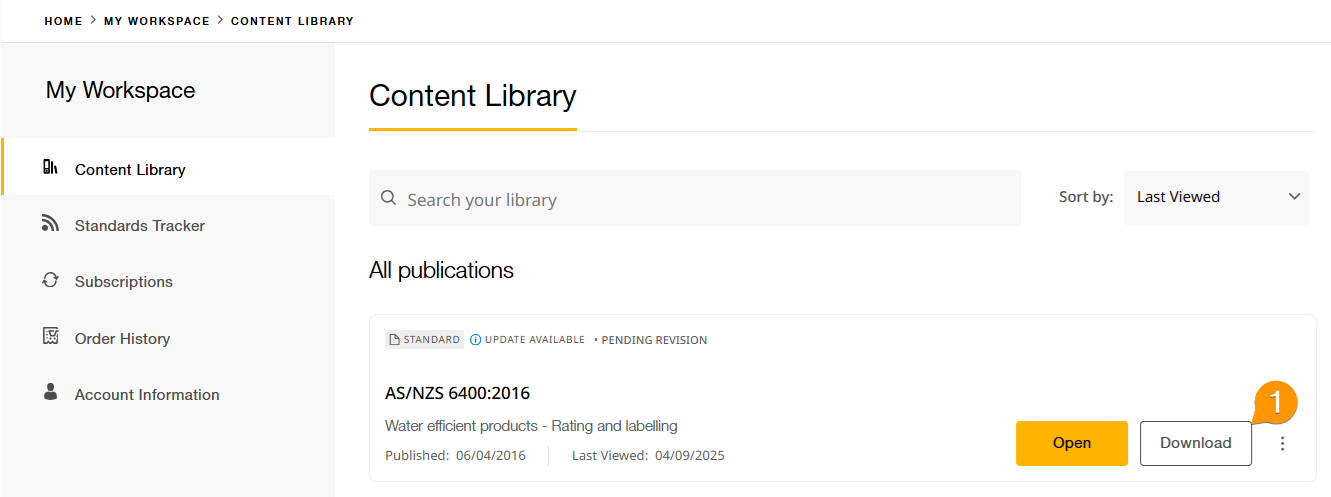The image size is (1331, 497).
Task: Click the Content Library sidebar icon
Action: click(50, 167)
